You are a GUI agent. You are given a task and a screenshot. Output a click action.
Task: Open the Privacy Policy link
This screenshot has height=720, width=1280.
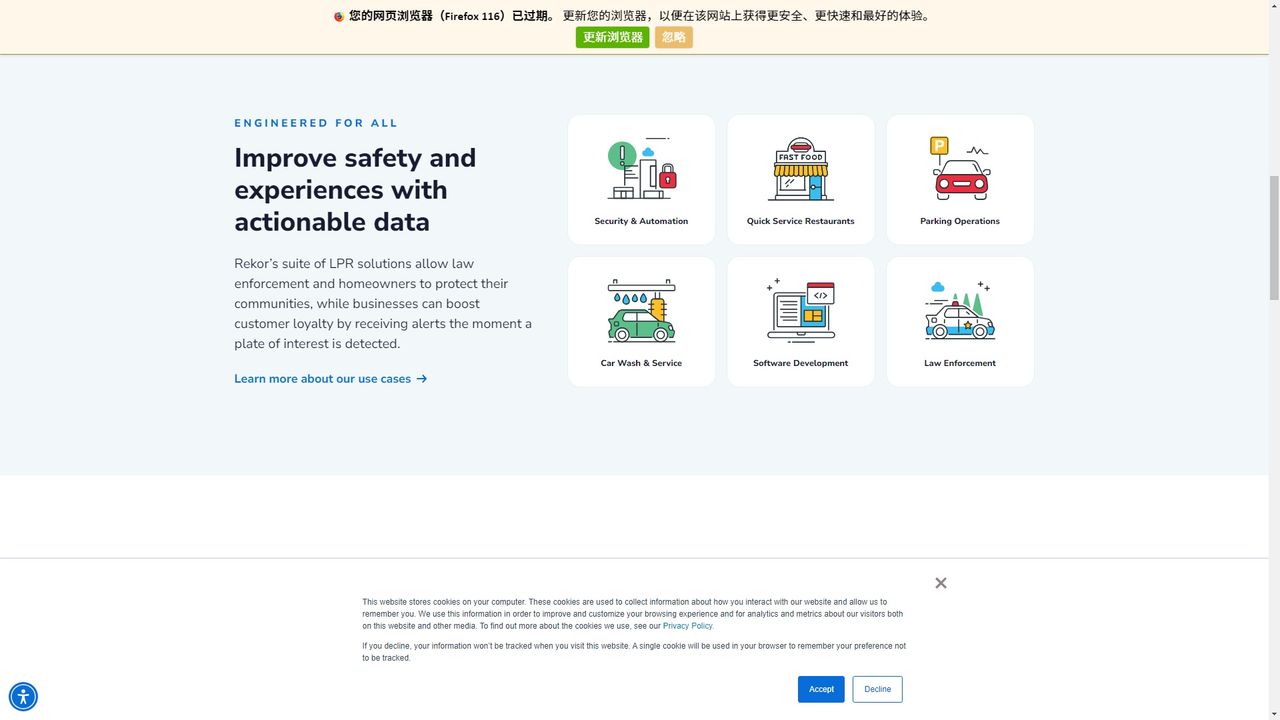[x=688, y=626]
